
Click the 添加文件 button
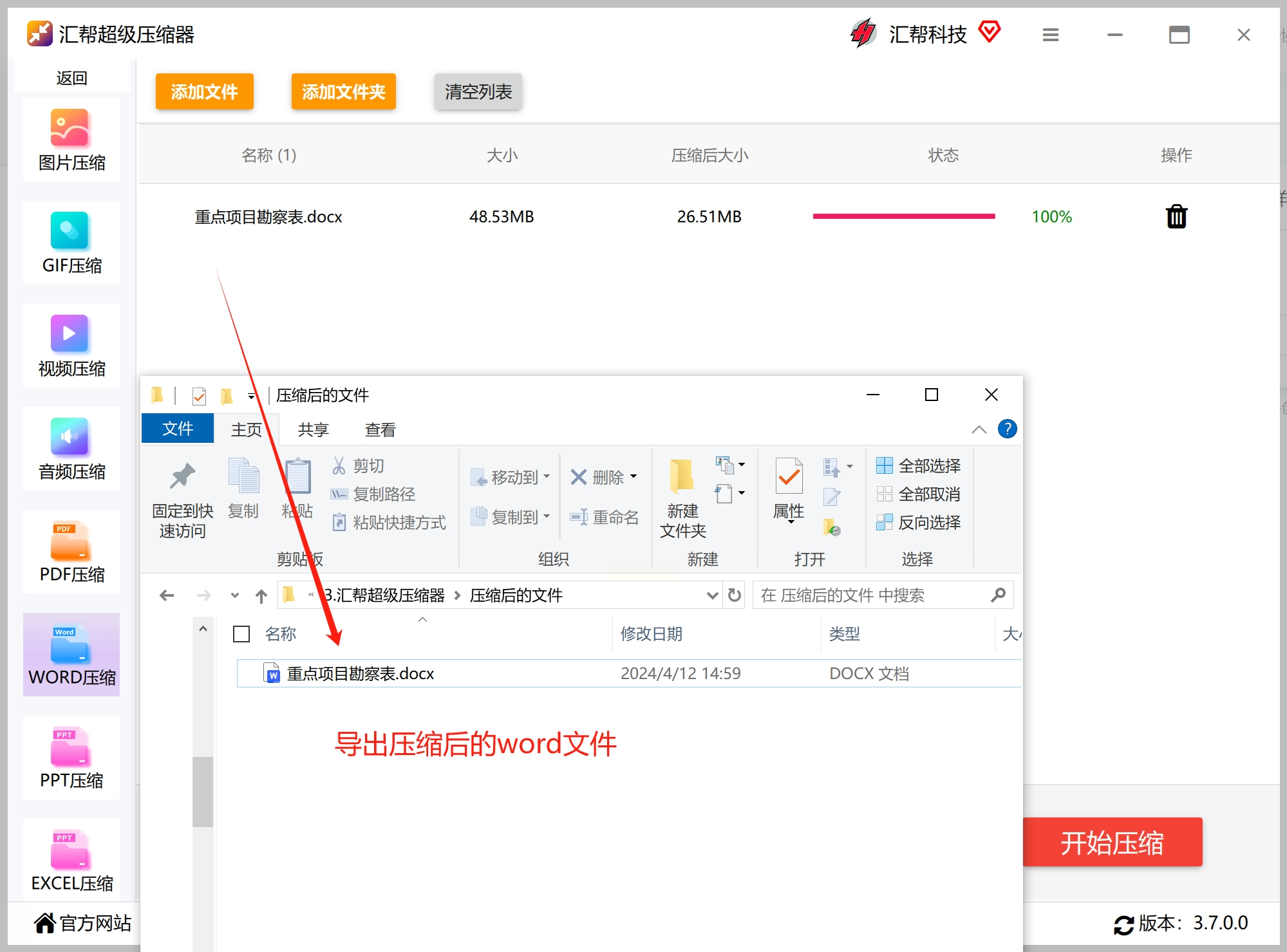tap(205, 92)
